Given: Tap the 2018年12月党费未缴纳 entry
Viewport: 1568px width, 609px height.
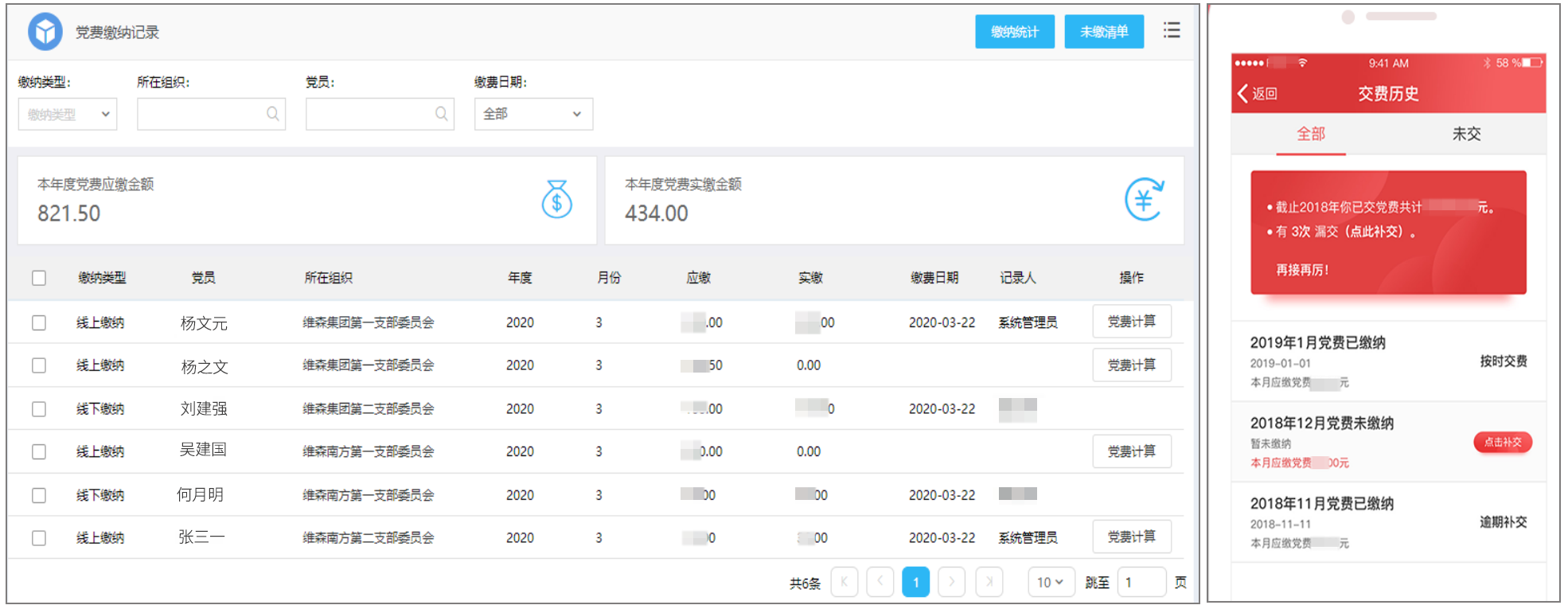Looking at the screenshot, I should tap(1389, 442).
